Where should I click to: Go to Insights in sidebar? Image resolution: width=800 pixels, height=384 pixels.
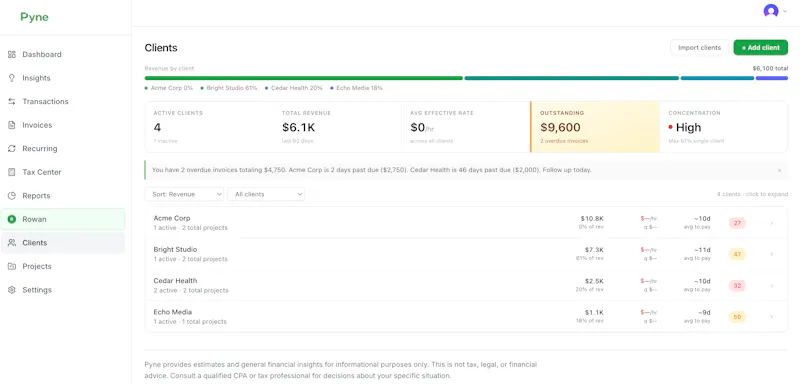coord(63,78)
